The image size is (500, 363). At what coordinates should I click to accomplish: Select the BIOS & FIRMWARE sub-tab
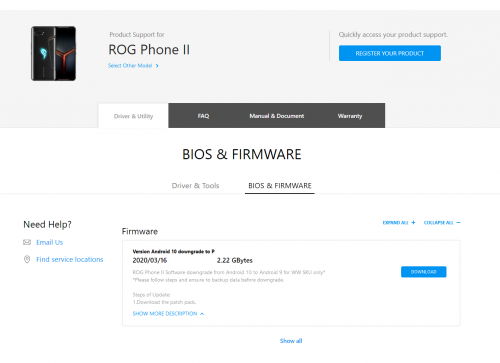[x=280, y=186]
